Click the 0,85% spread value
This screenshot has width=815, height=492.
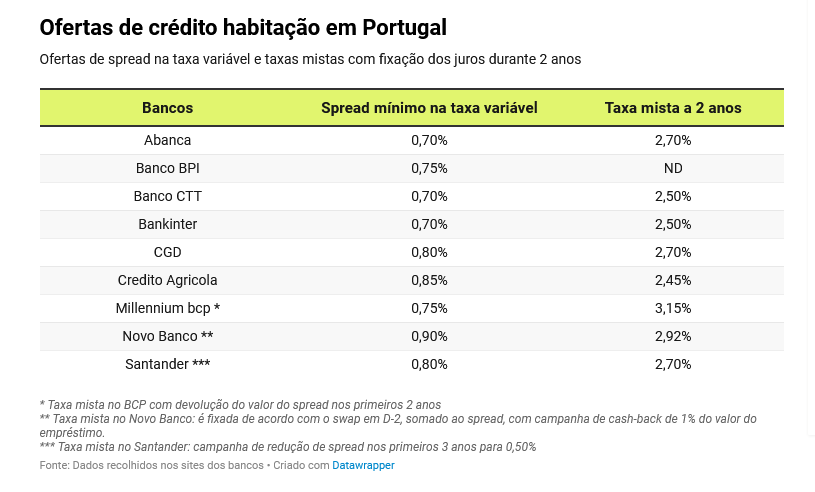[x=429, y=280]
